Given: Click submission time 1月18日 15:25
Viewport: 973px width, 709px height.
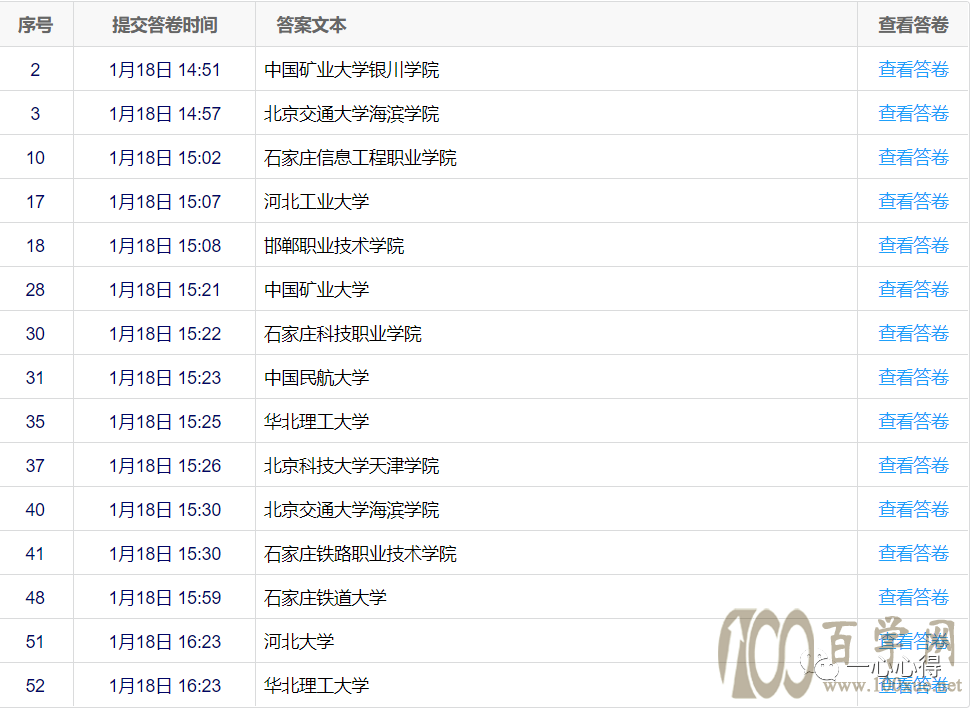Looking at the screenshot, I should 165,422.
